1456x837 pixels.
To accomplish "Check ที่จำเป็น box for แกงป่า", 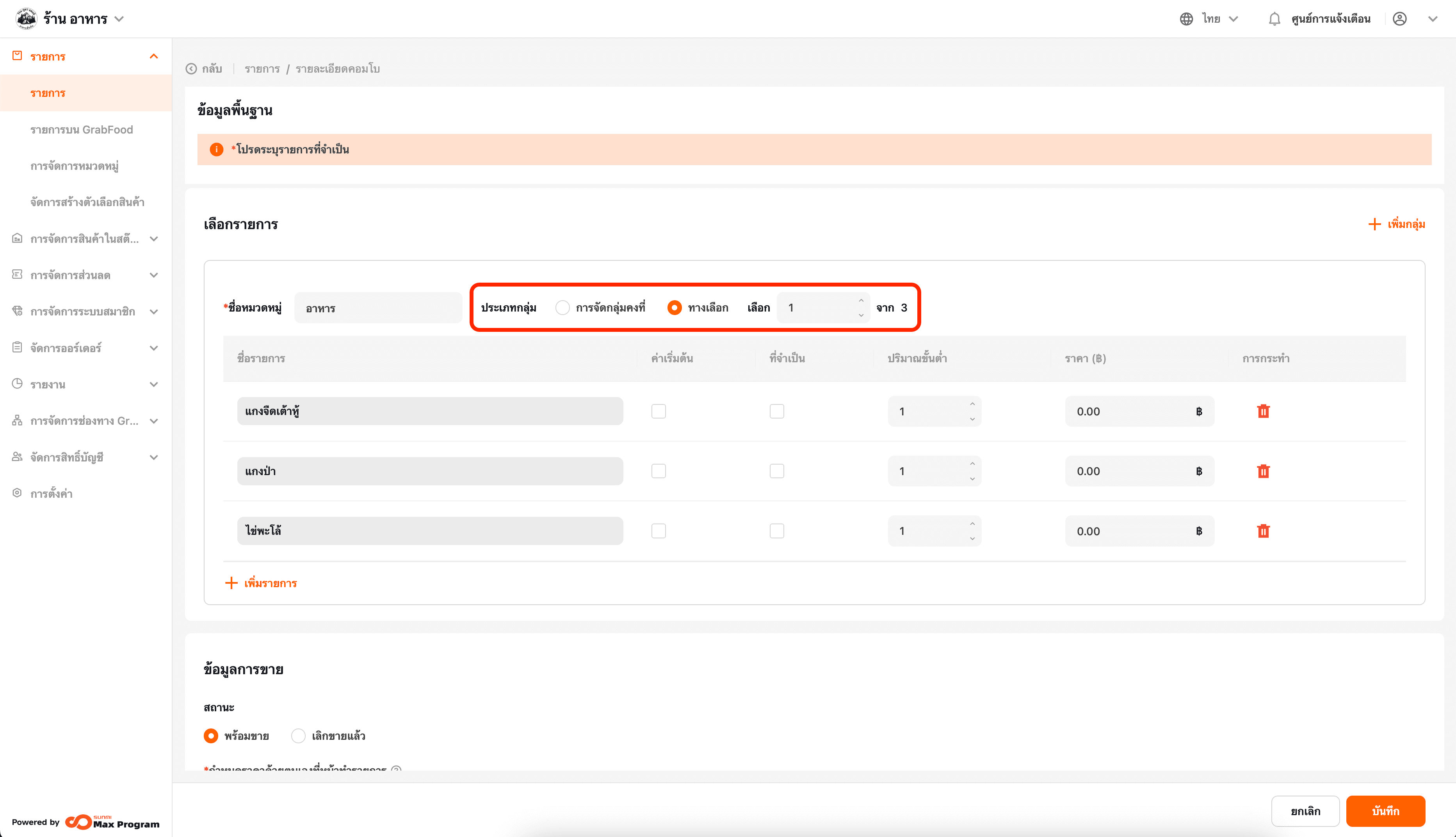I will coord(776,471).
